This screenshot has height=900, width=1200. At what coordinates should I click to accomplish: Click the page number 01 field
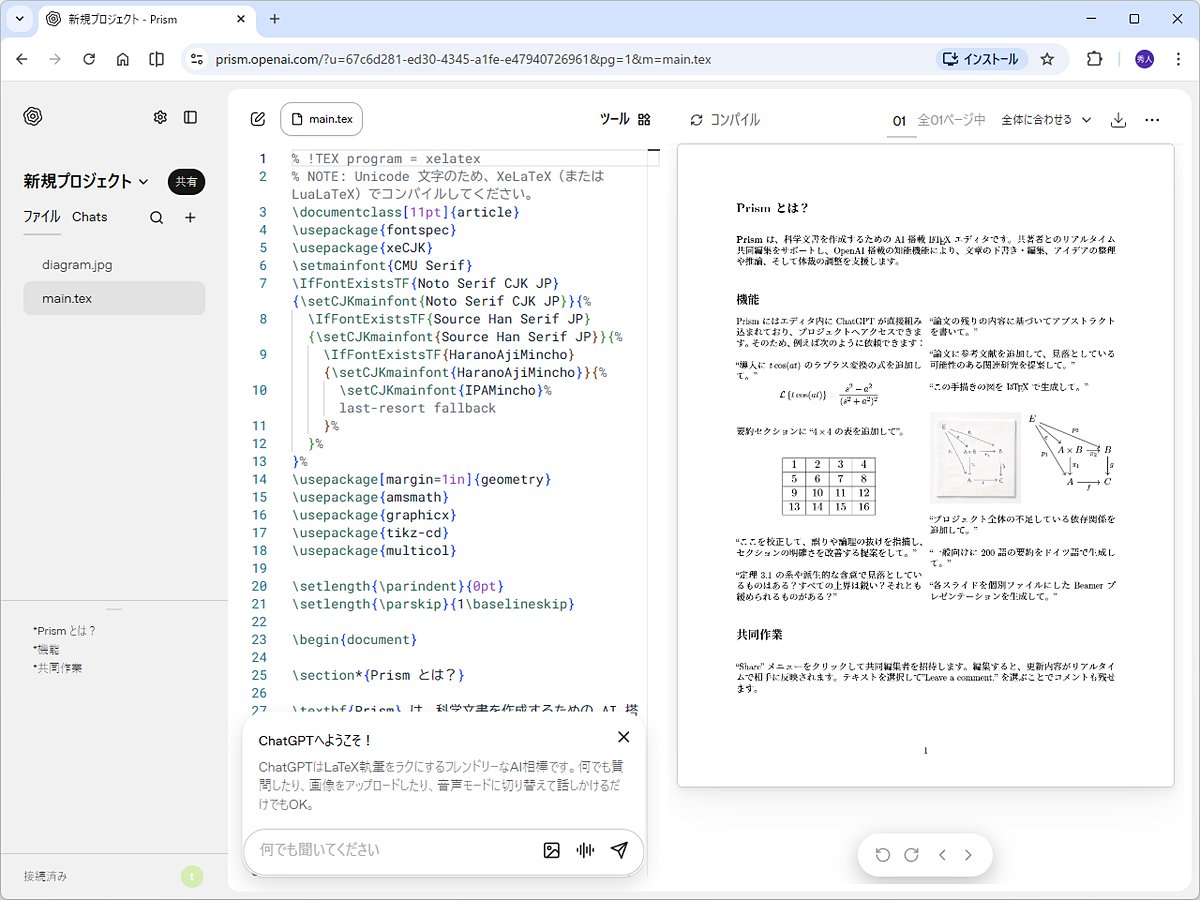(899, 121)
